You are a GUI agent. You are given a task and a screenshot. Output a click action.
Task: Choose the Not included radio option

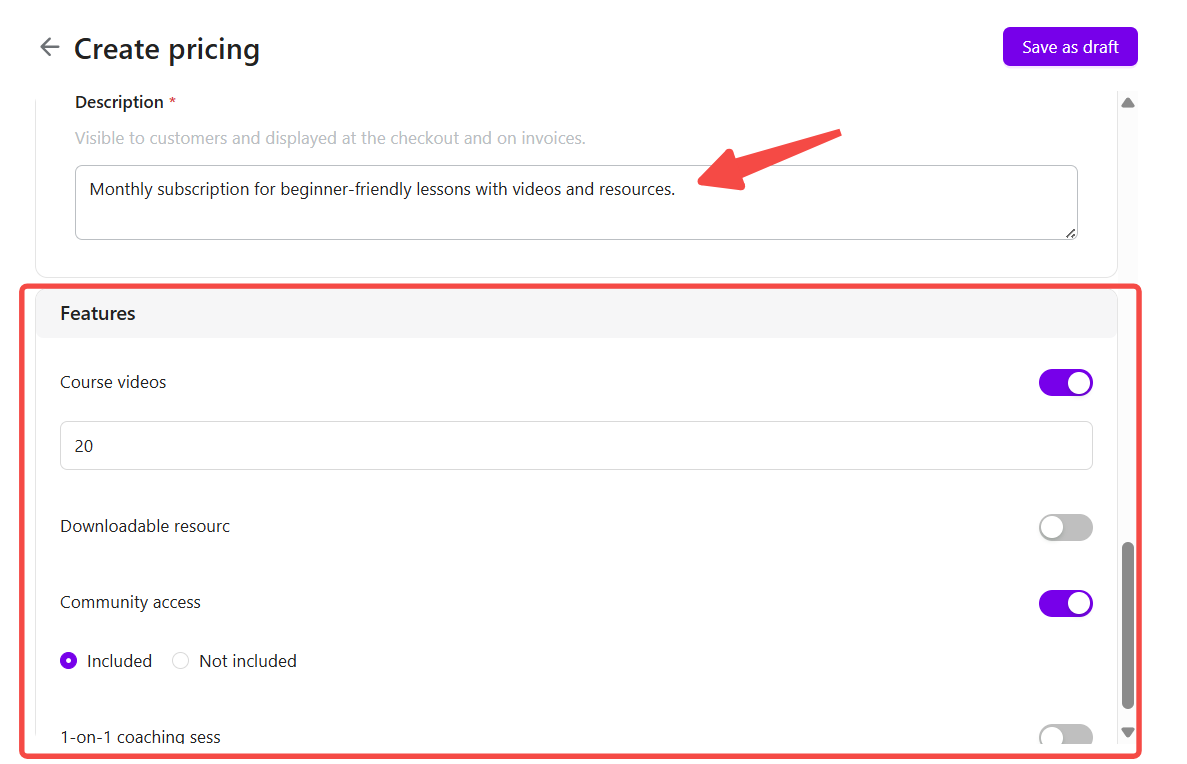pos(181,661)
